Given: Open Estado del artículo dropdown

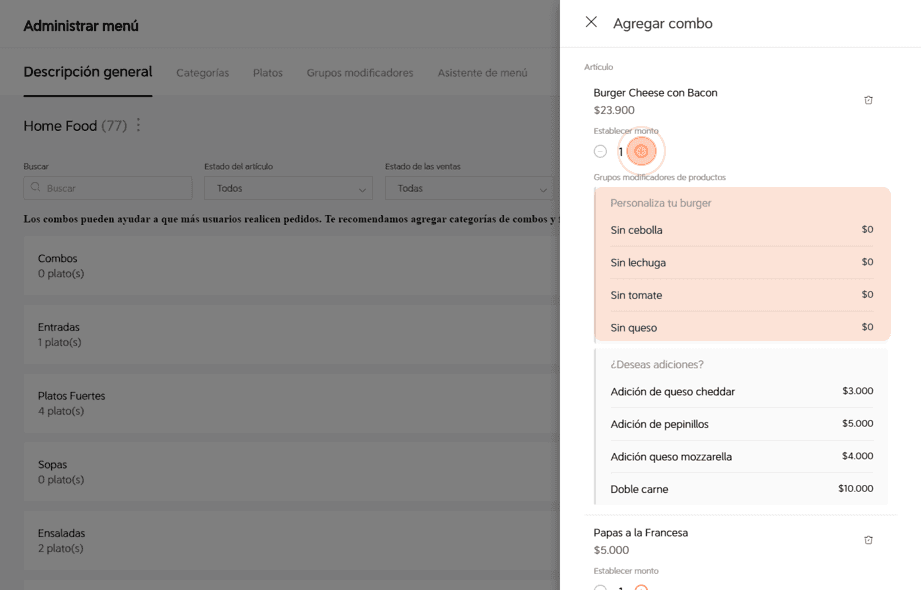Looking at the screenshot, I should (x=288, y=188).
